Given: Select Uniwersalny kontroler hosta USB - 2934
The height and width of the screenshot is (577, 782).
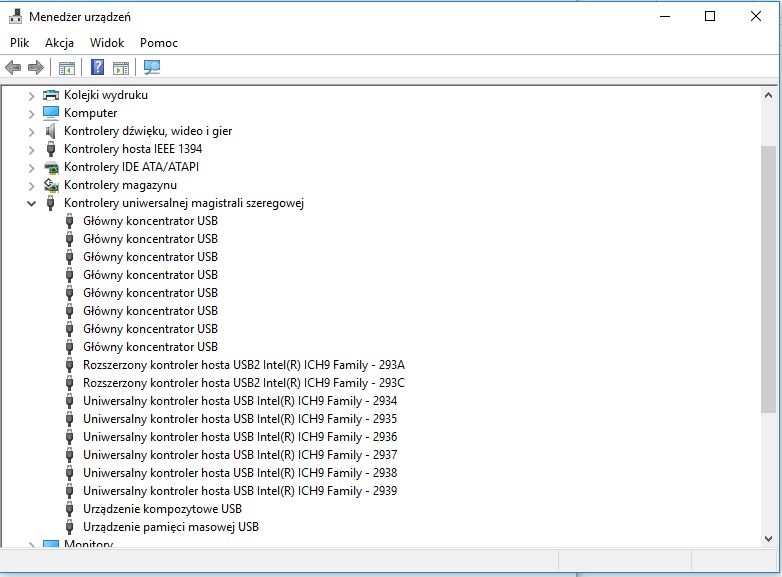Looking at the screenshot, I should pyautogui.click(x=240, y=401).
